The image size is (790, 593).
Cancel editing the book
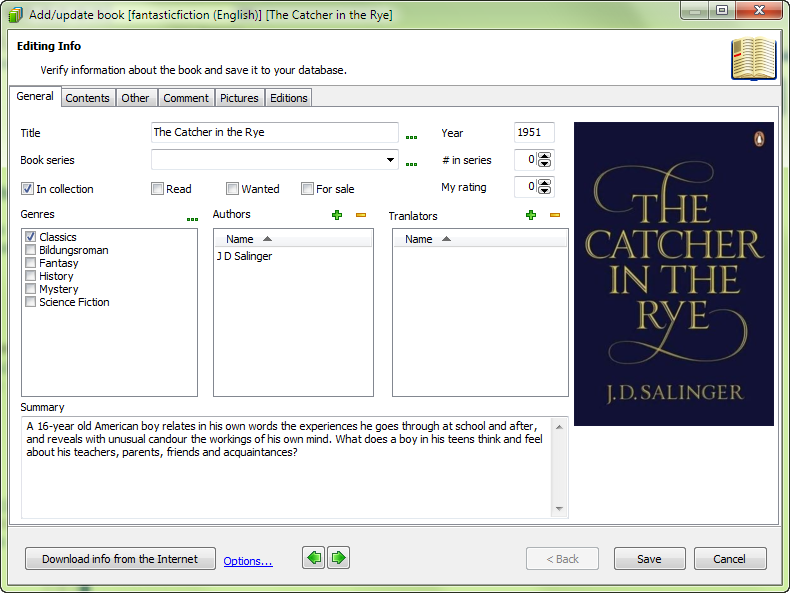click(x=730, y=559)
